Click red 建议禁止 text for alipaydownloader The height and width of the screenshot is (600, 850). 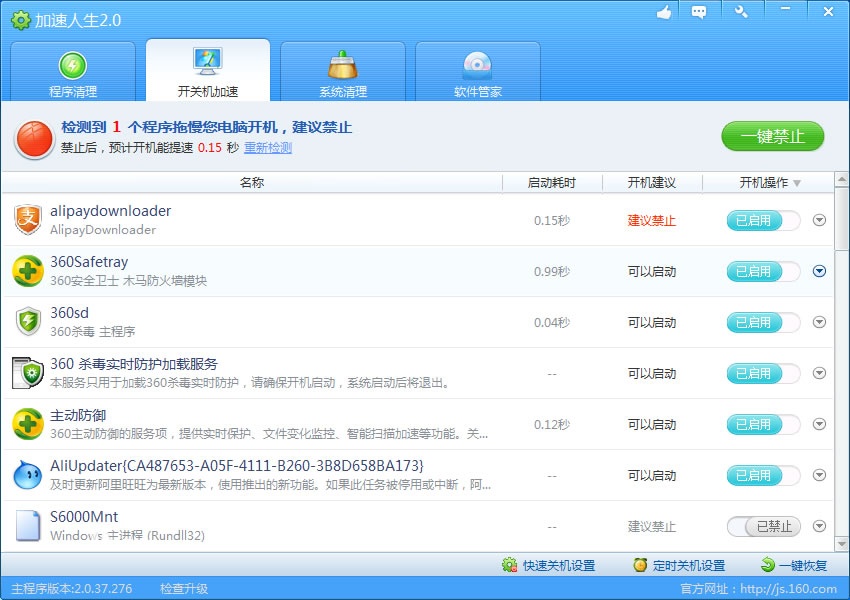coord(652,221)
